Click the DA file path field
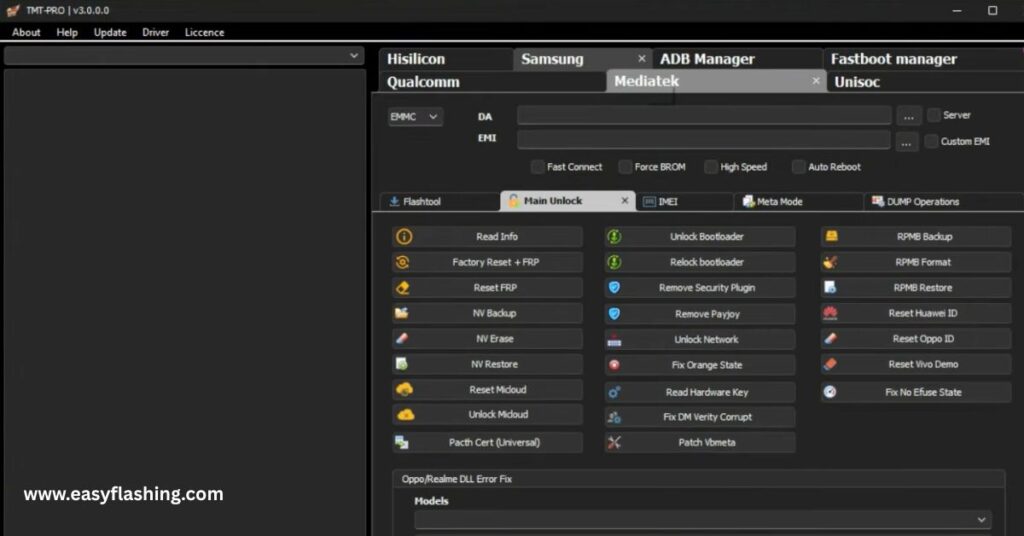Viewport: 1024px width, 536px height. coord(704,116)
